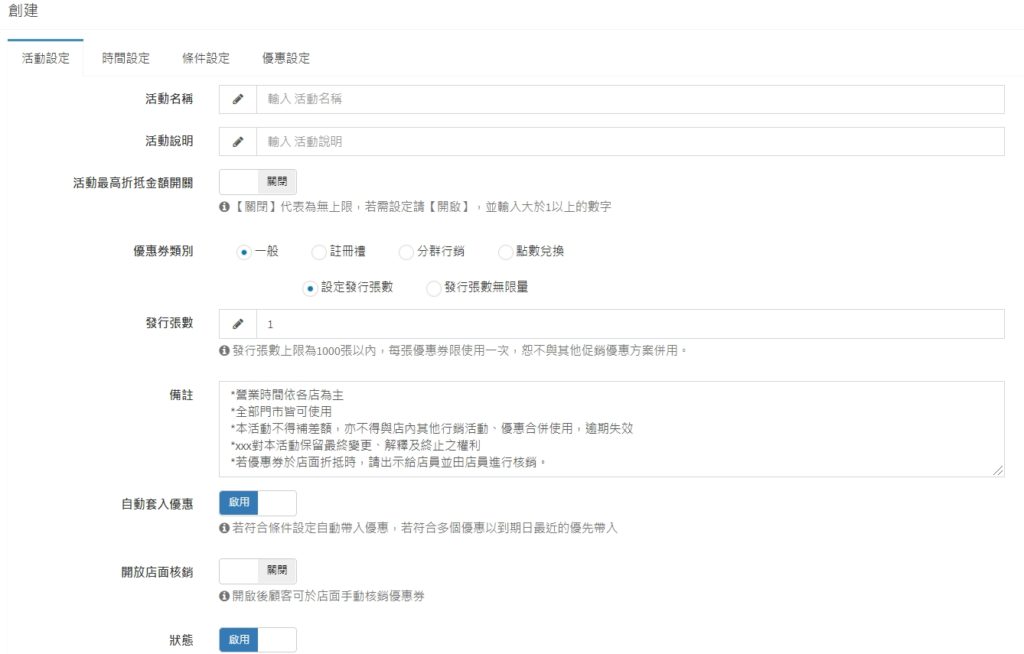Screen dimensions: 1024x654
Task: Click inside the 備註 text area
Action: (x=610, y=428)
